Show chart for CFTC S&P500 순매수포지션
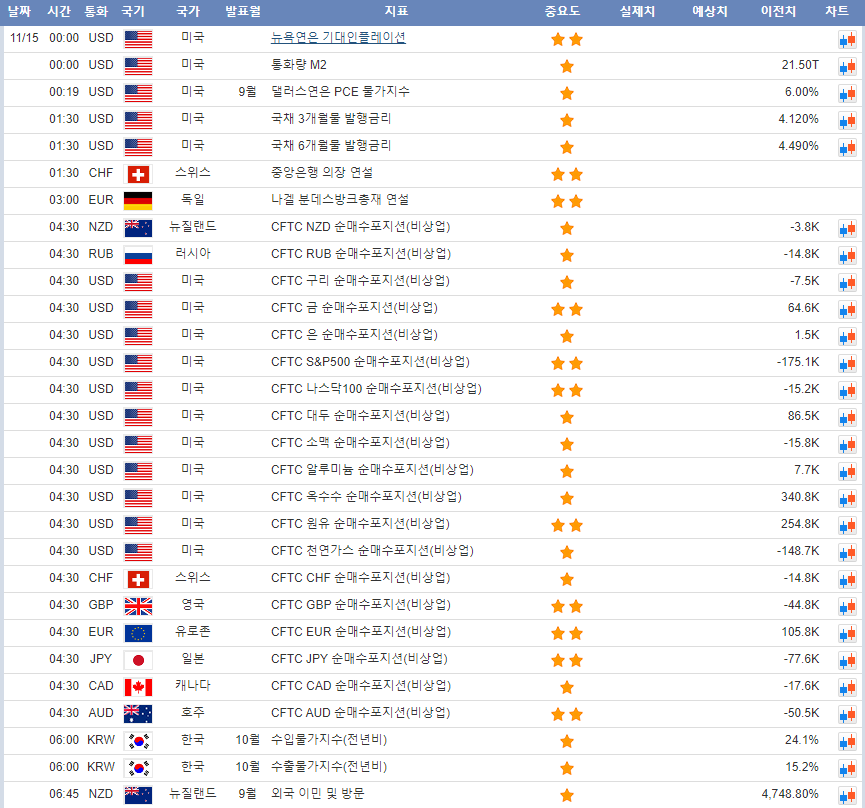865x808 pixels. point(847,363)
